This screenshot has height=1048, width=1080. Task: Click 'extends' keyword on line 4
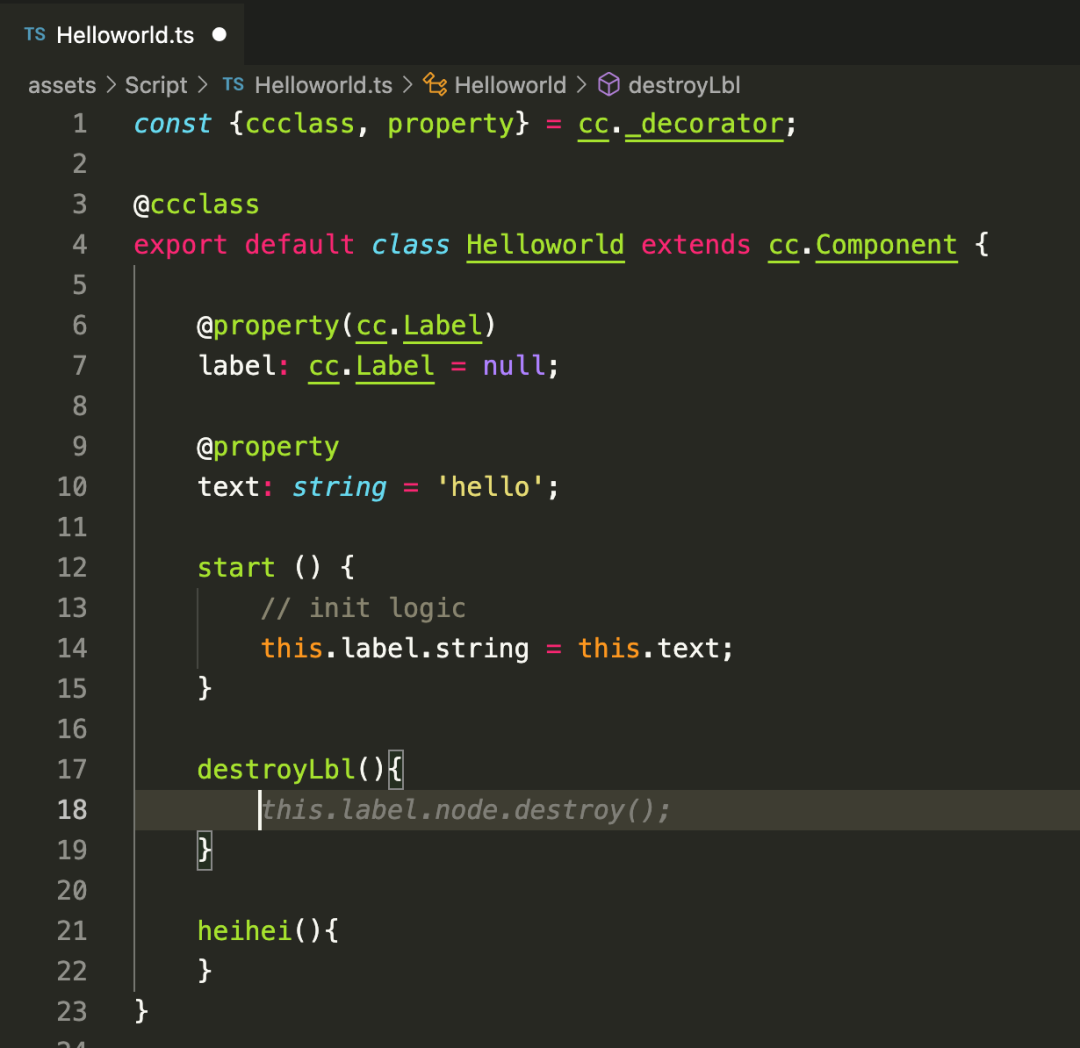[696, 245]
